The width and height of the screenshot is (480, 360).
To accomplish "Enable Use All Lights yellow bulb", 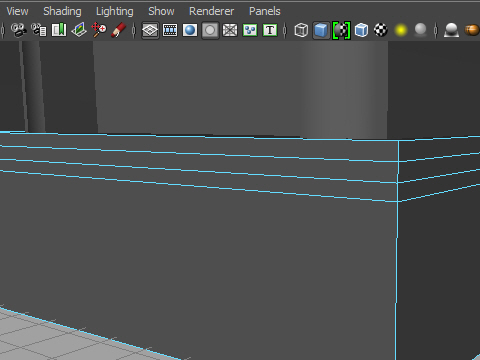I will [401, 30].
